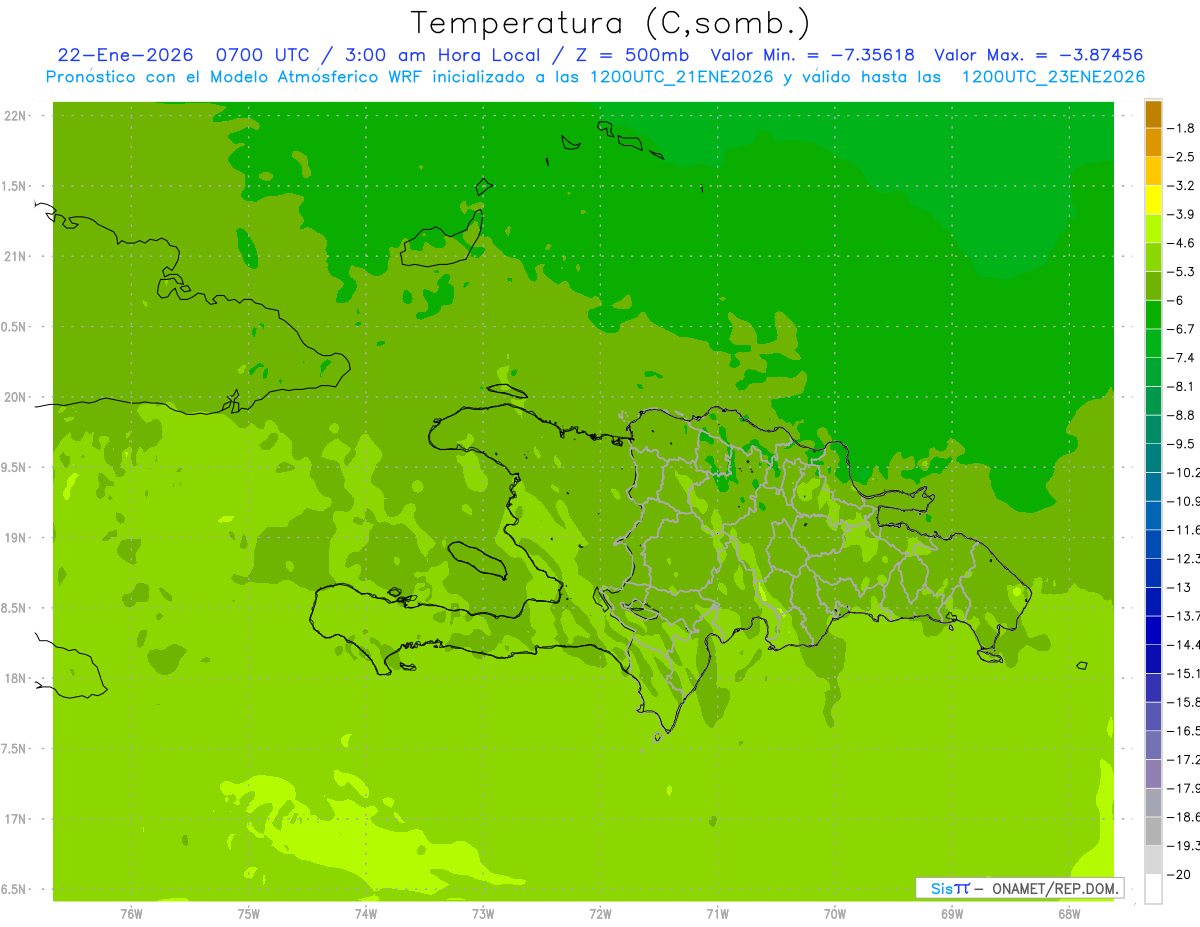Pick the purple swatch between -17.2 and -17.9
The image size is (1200, 927).
pos(1153,774)
